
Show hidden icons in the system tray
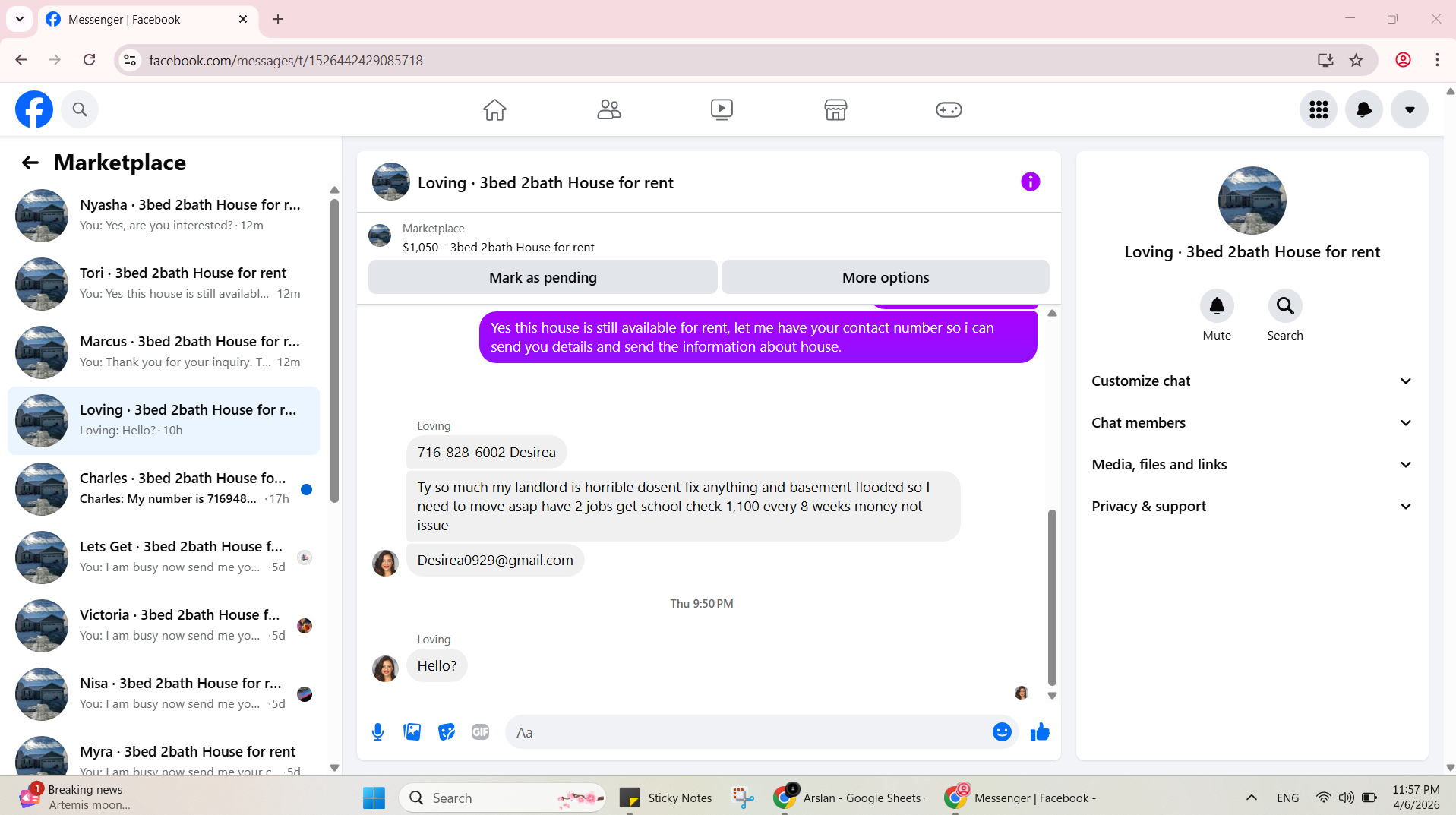click(x=1252, y=798)
